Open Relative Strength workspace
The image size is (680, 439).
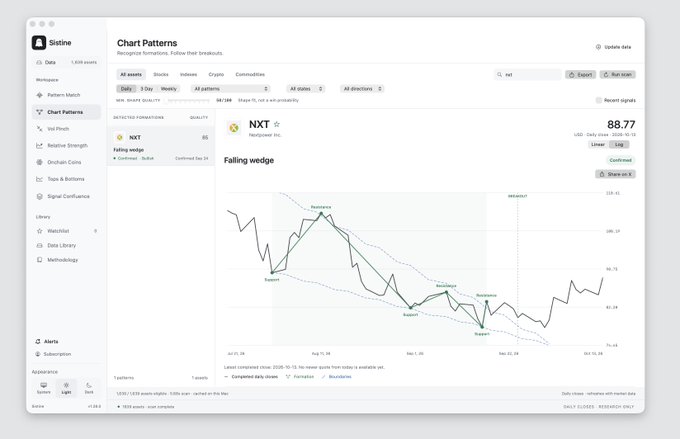(x=66, y=145)
